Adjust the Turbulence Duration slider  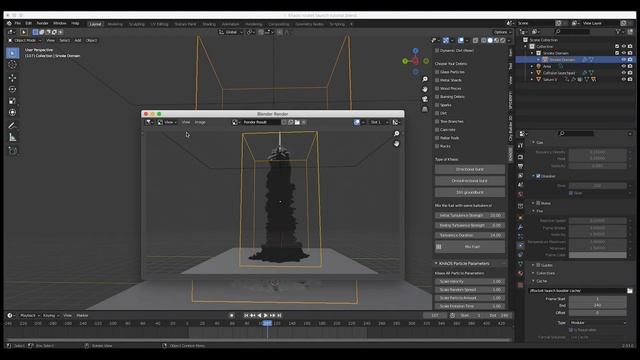click(x=470, y=235)
